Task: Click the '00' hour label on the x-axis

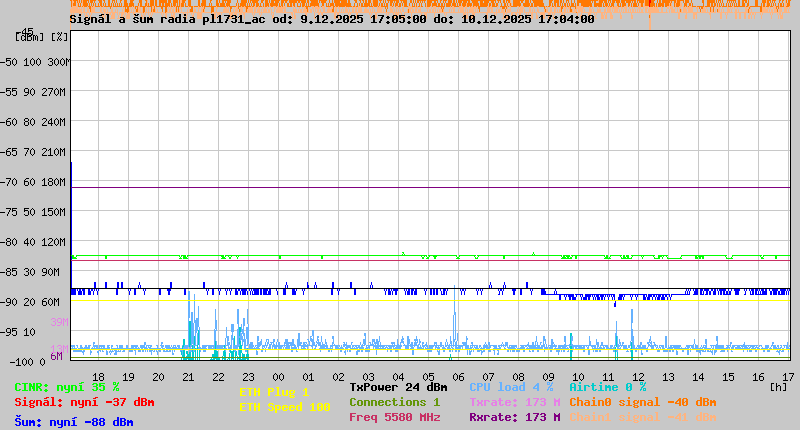Action: [x=279, y=377]
